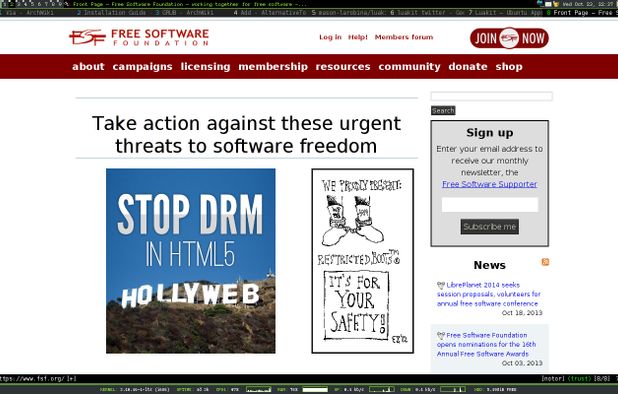The image size is (618, 394).
Task: Open the News RSS feed icon
Action: pos(545,262)
